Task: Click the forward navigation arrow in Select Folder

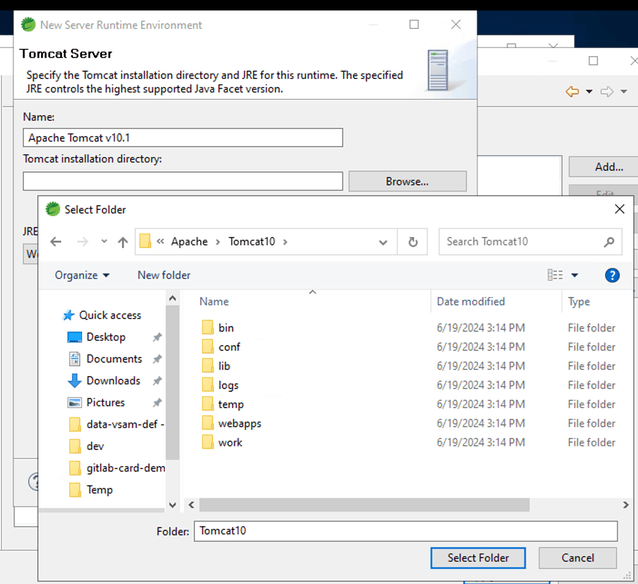Action: coord(83,242)
